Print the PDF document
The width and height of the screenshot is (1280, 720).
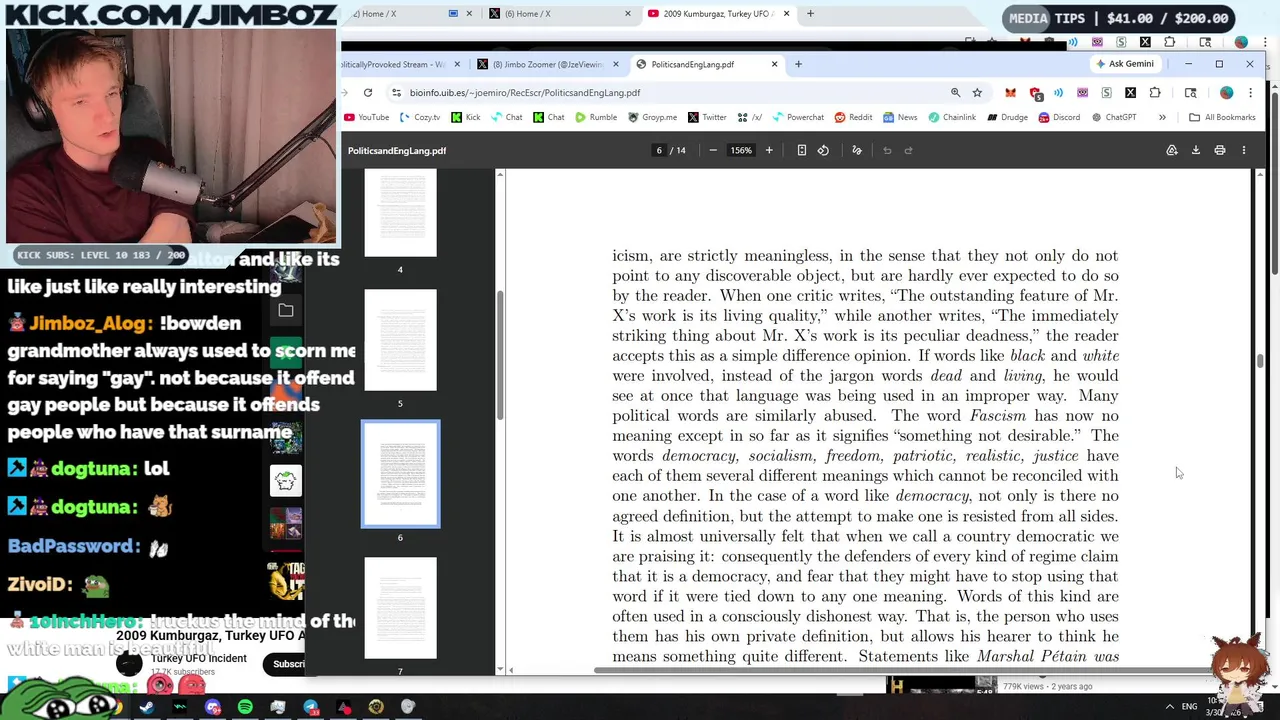pos(1220,150)
